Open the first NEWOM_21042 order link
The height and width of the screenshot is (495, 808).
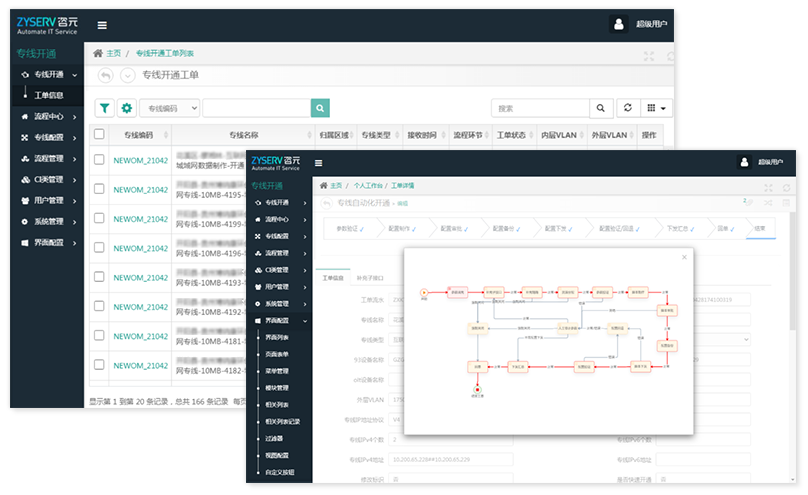(x=140, y=160)
